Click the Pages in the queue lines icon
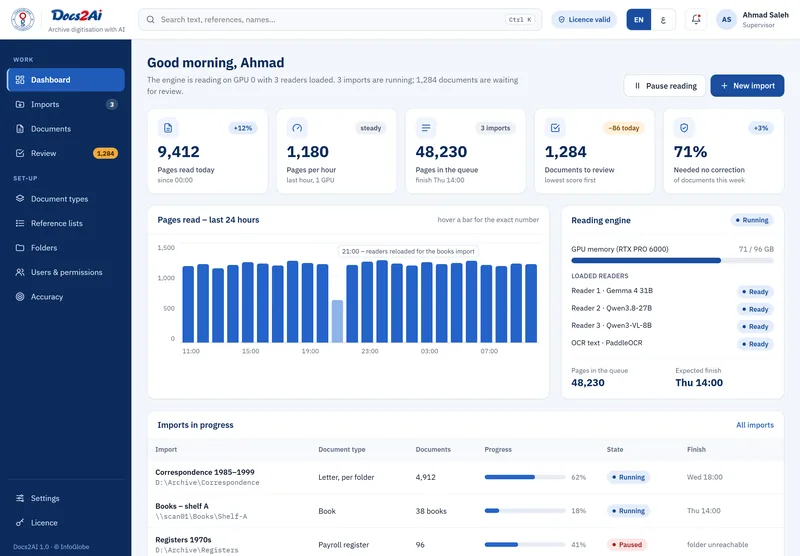This screenshot has width=800, height=556. point(426,128)
